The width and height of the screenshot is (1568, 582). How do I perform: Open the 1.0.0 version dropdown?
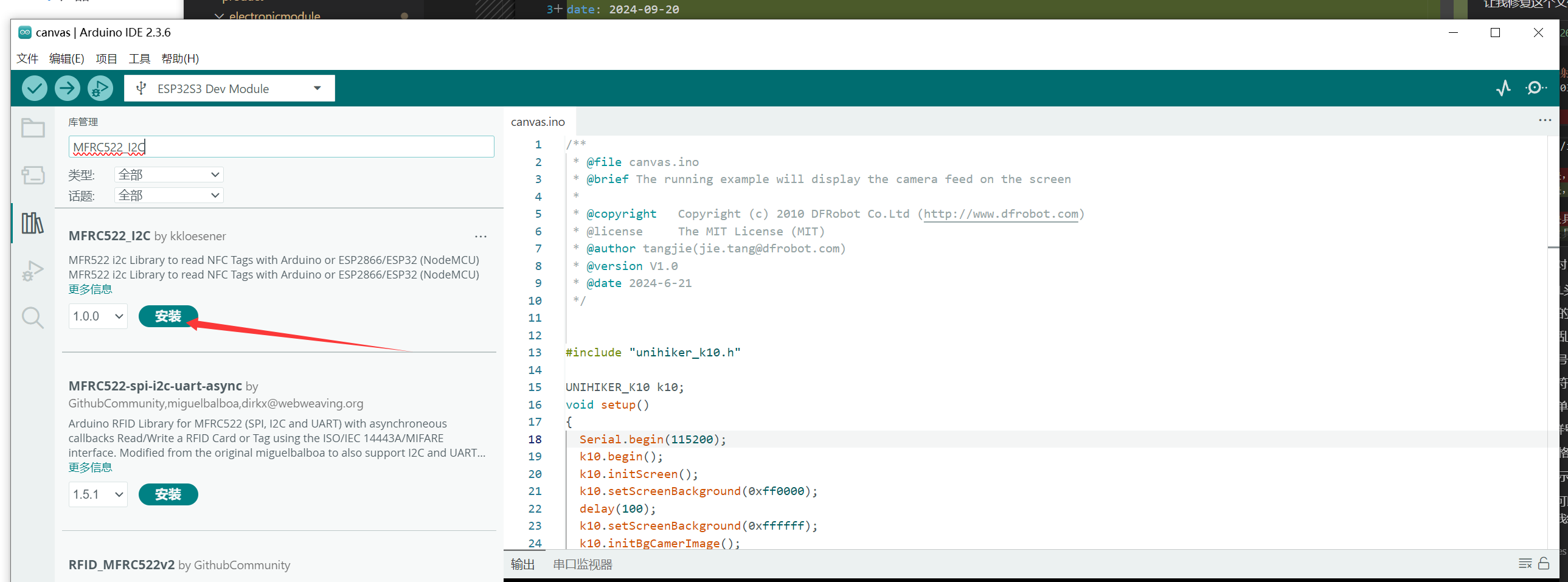pos(98,317)
